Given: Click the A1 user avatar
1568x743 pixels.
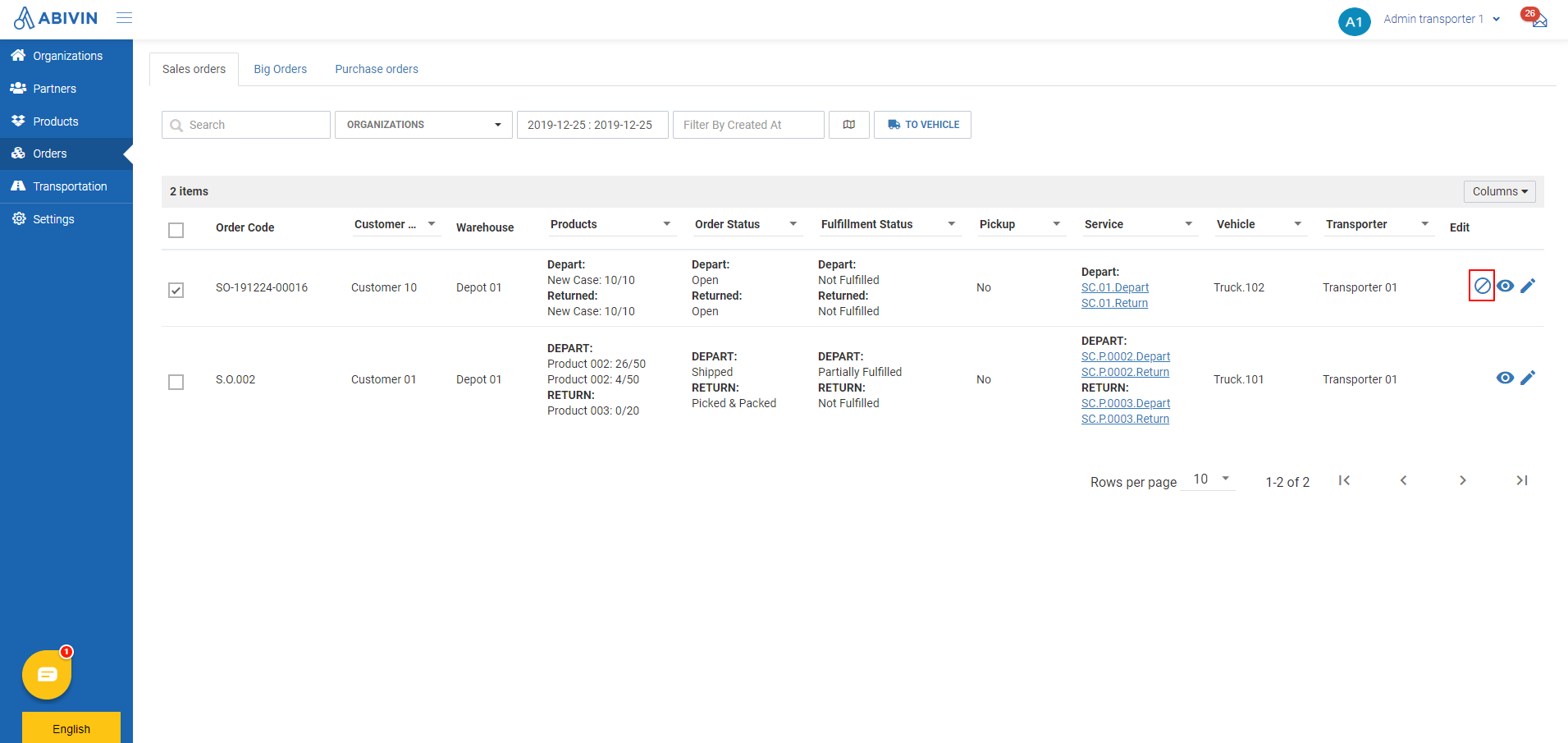Looking at the screenshot, I should pyautogui.click(x=1354, y=21).
